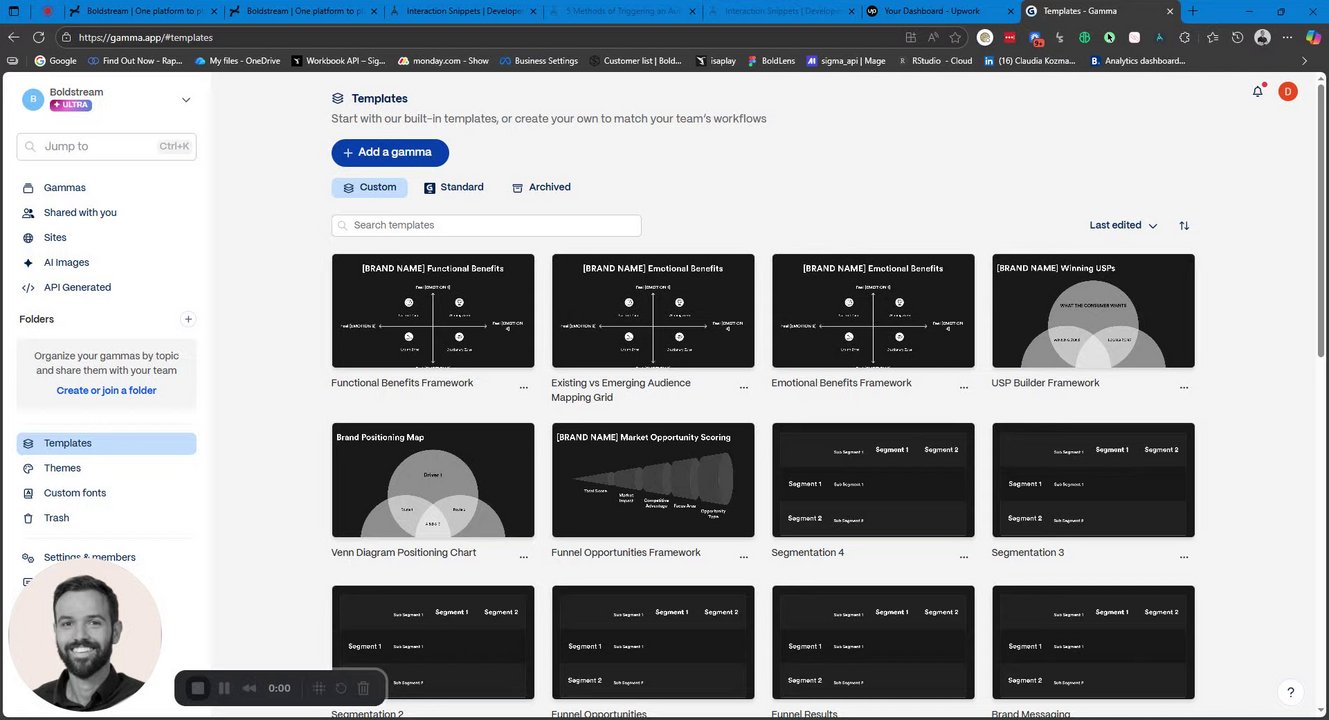Viewport: 1329px width, 720px height.
Task: Open options for Existing vs Emerging Audience Mapping Grid
Action: click(x=744, y=387)
